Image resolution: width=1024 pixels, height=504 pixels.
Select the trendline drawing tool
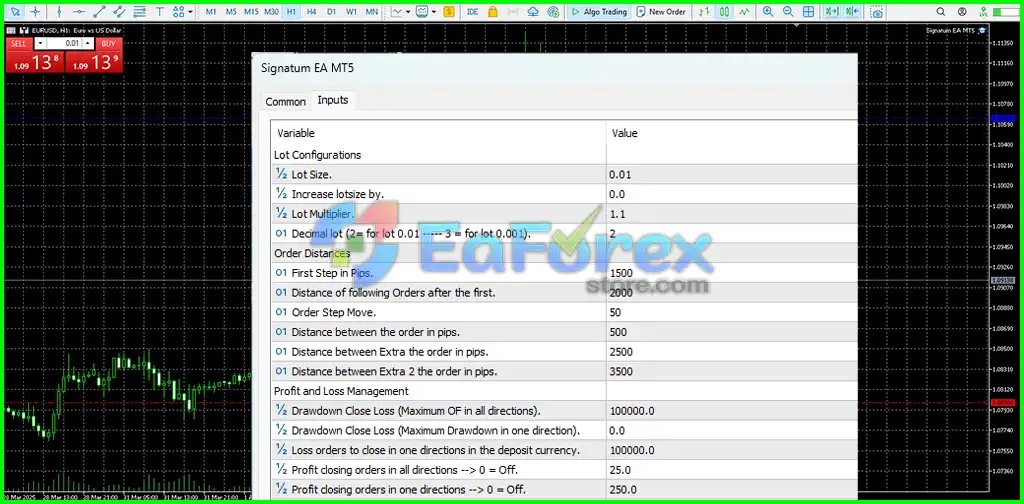[99, 12]
